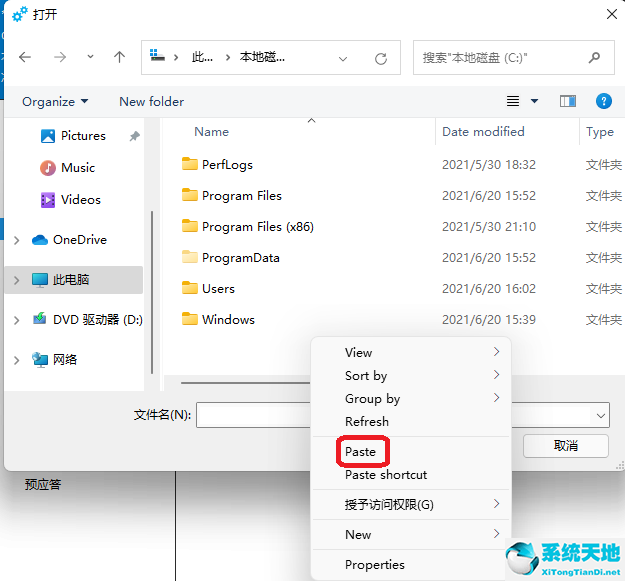
Task: Expand address bar history dropdown
Action: pyautogui.click(x=342, y=59)
